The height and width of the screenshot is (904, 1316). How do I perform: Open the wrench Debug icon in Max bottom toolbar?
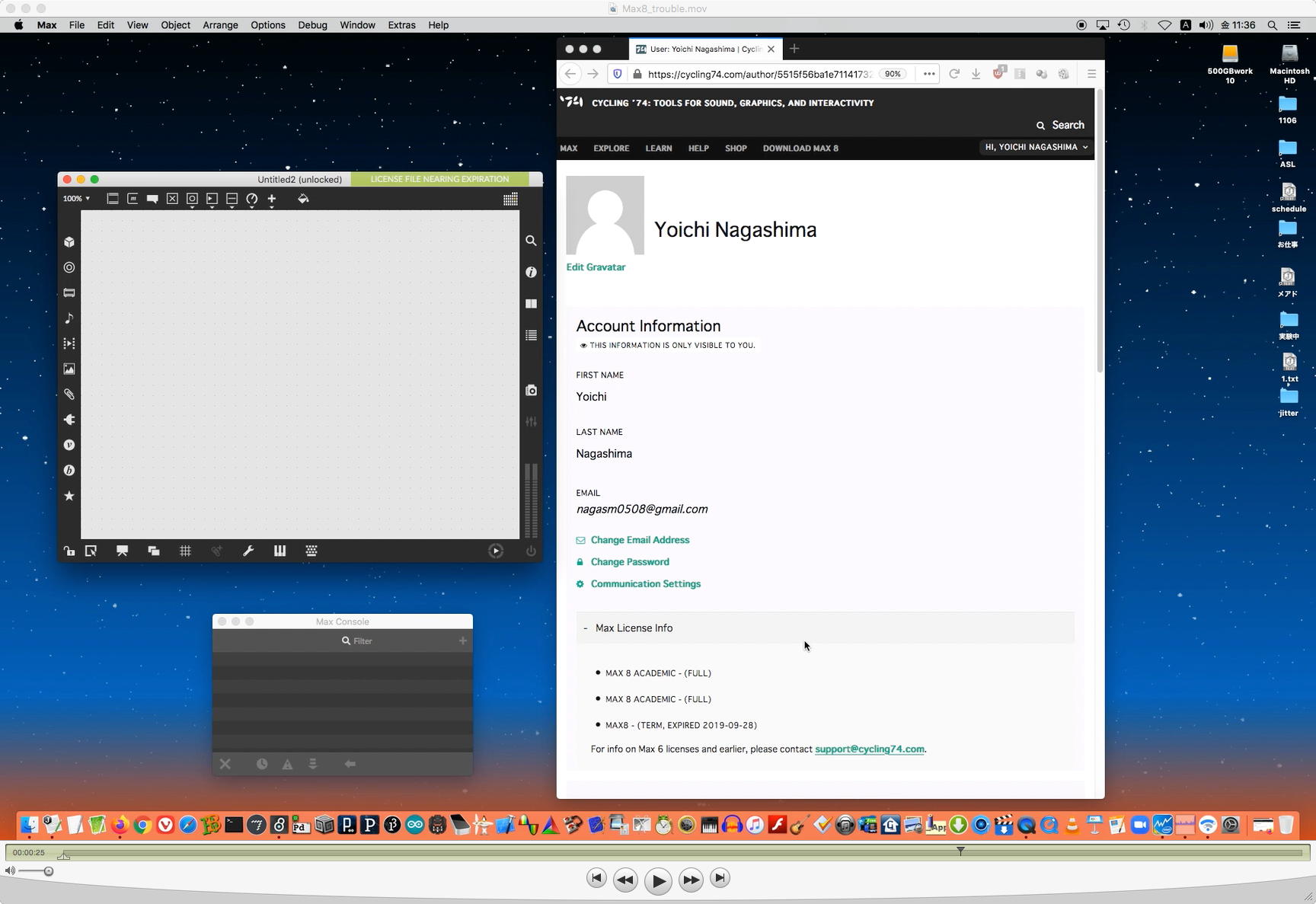point(248,551)
